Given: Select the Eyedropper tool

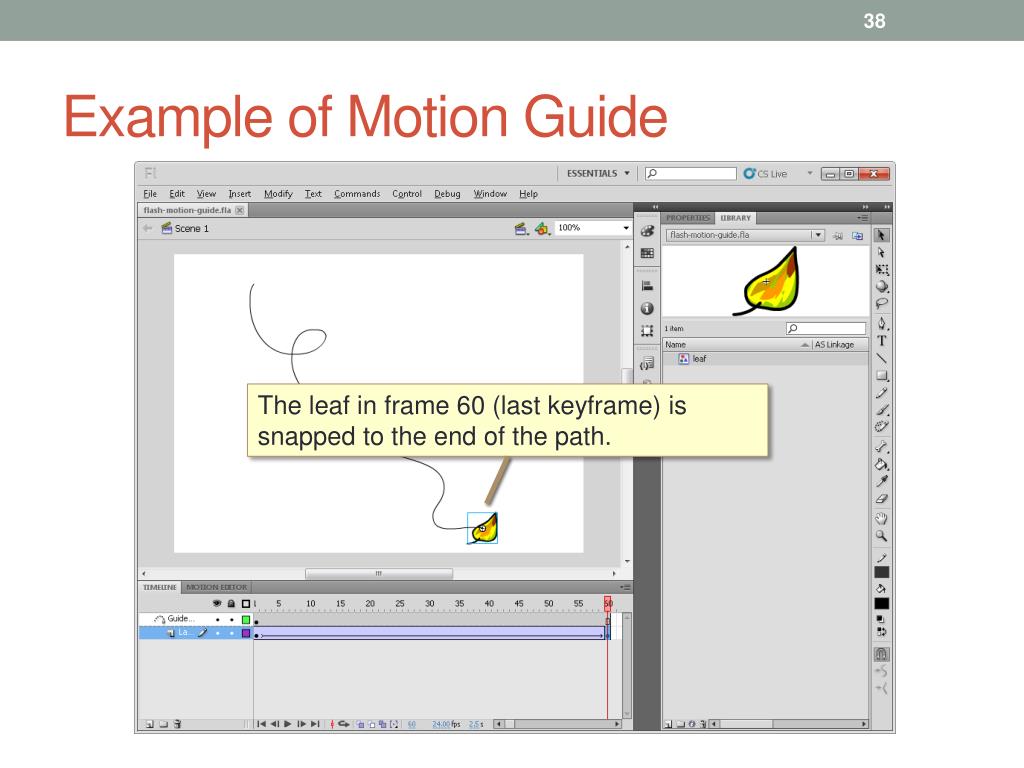Looking at the screenshot, I should tap(881, 481).
